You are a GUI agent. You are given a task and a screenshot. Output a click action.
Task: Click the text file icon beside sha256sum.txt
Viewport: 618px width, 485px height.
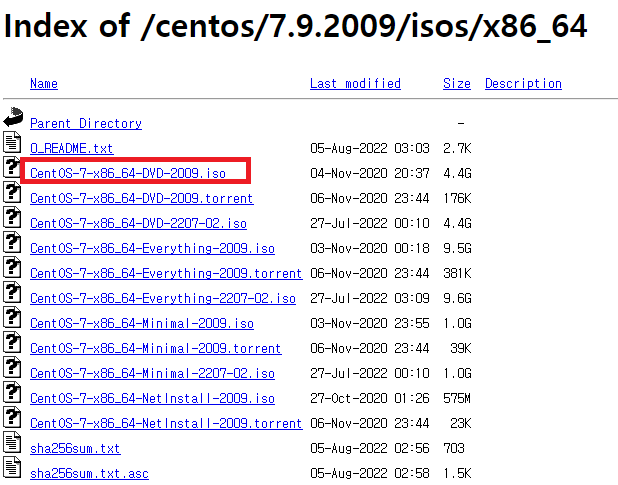(x=12, y=442)
